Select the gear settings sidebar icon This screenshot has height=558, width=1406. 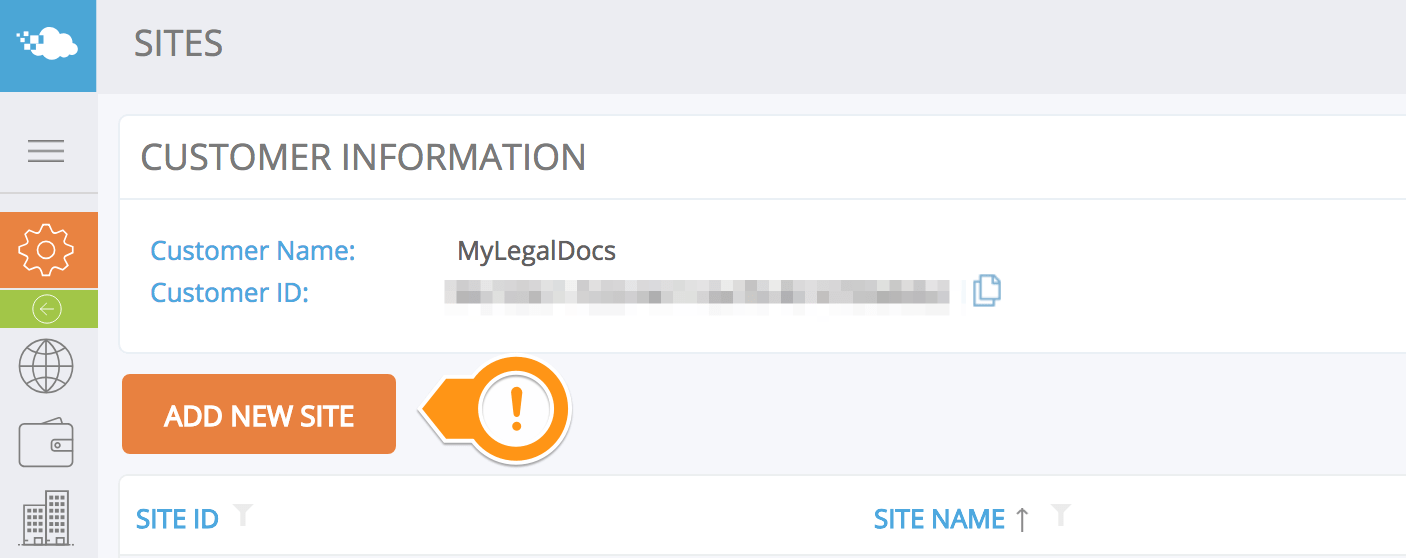[48, 249]
